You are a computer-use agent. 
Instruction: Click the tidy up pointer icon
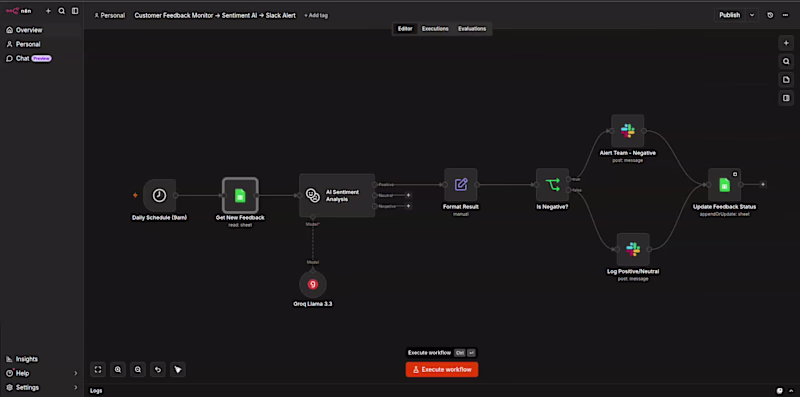pos(178,369)
